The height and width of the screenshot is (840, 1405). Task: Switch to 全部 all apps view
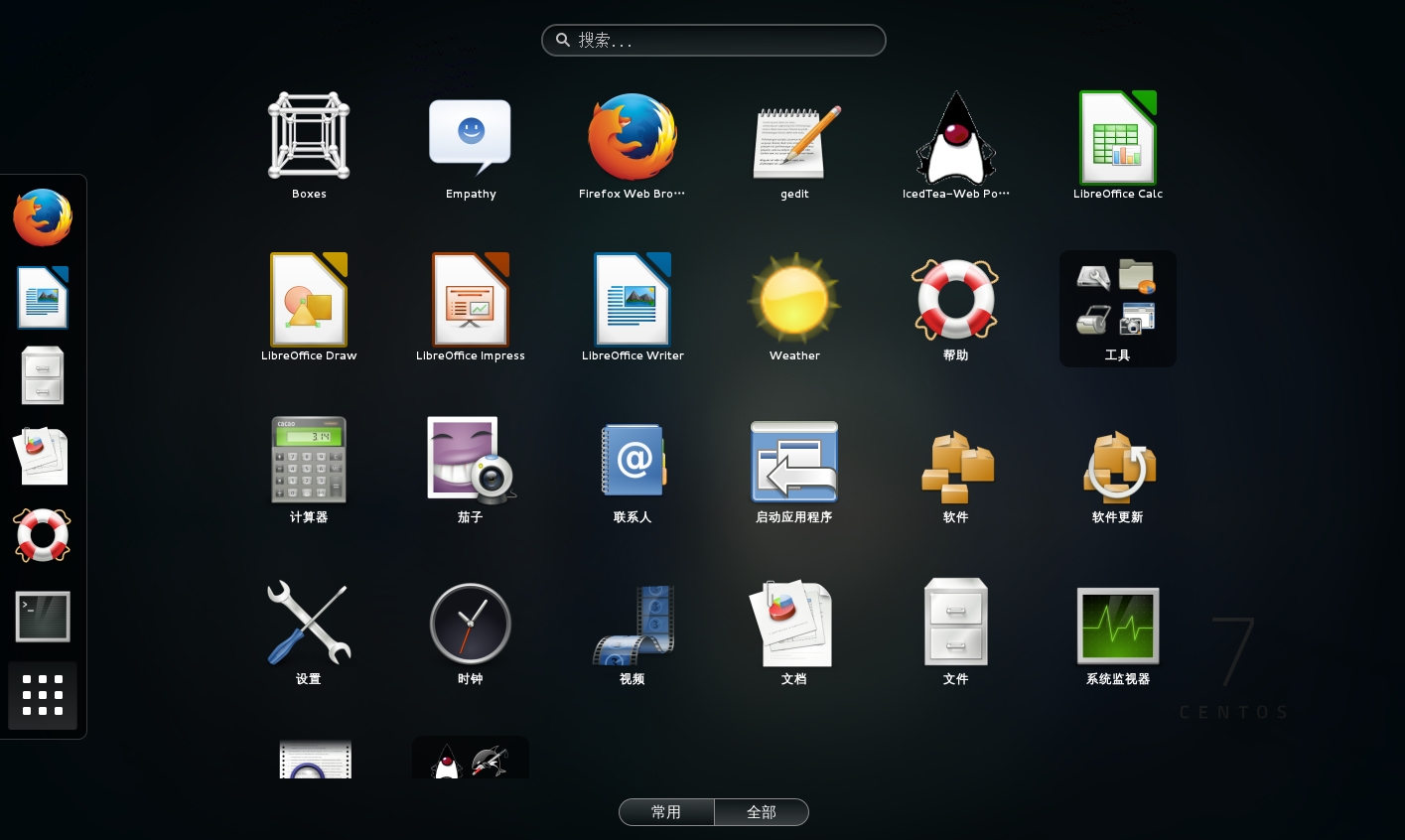[762, 812]
